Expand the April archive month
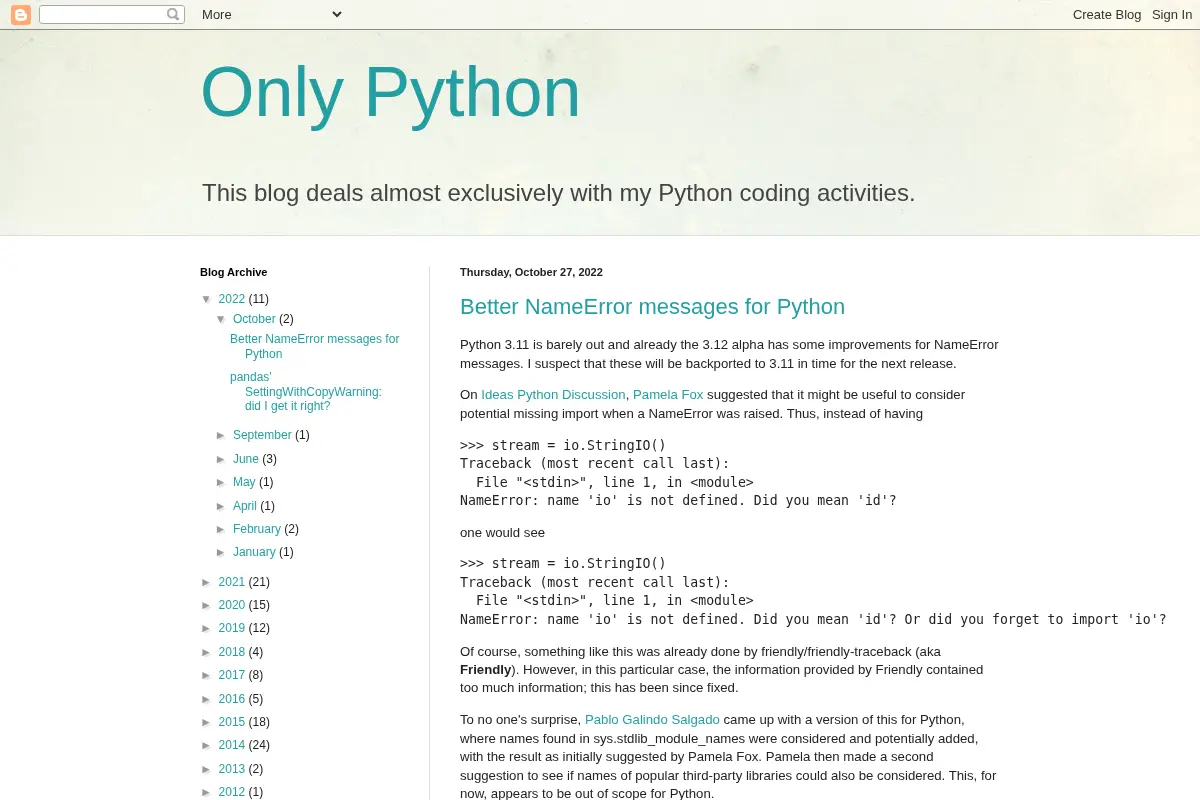This screenshot has height=800, width=1200. [x=221, y=507]
